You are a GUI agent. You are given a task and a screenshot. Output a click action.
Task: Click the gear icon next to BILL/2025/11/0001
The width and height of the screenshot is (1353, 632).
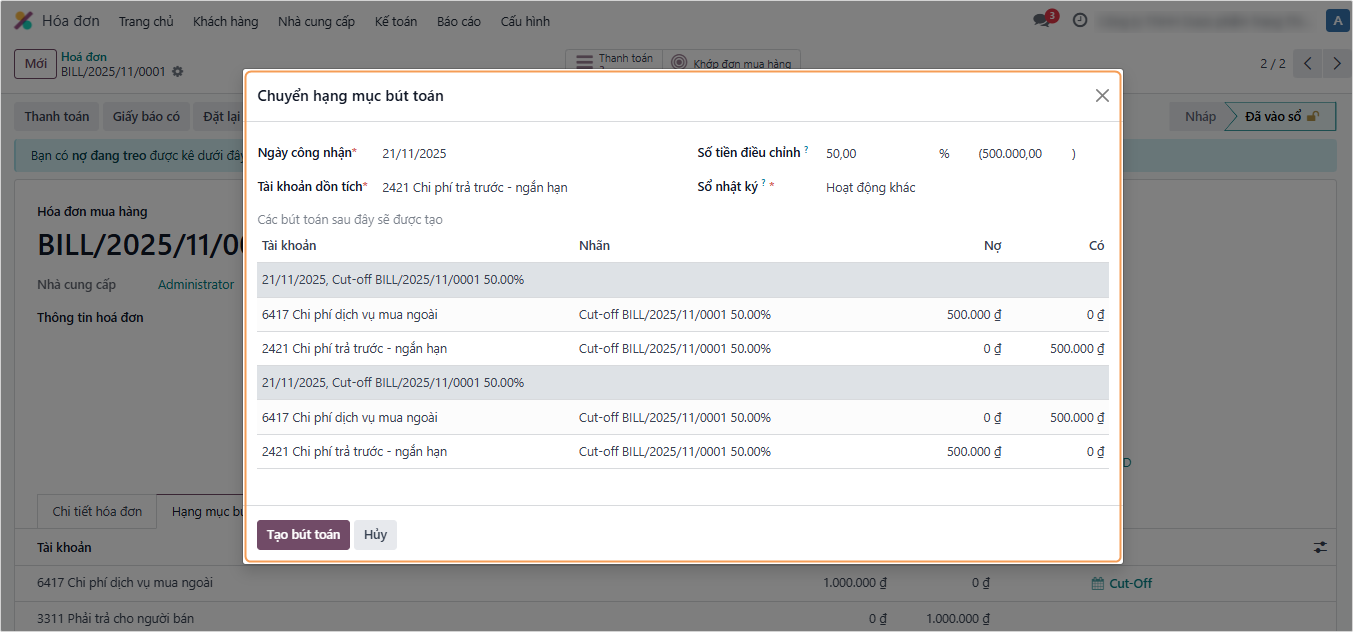click(x=178, y=72)
